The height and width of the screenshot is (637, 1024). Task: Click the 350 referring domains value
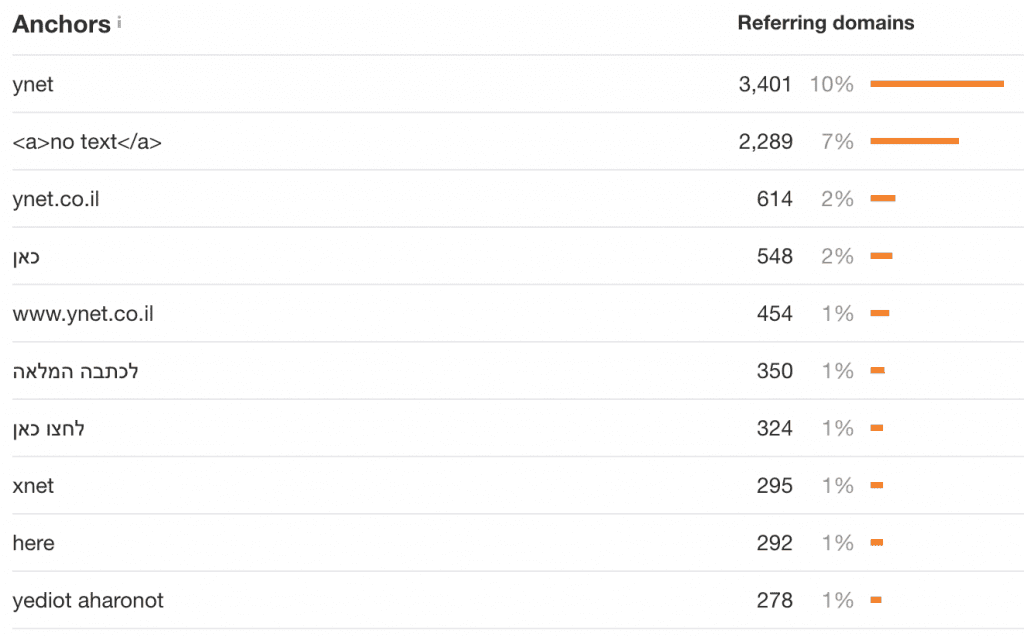pyautogui.click(x=774, y=371)
